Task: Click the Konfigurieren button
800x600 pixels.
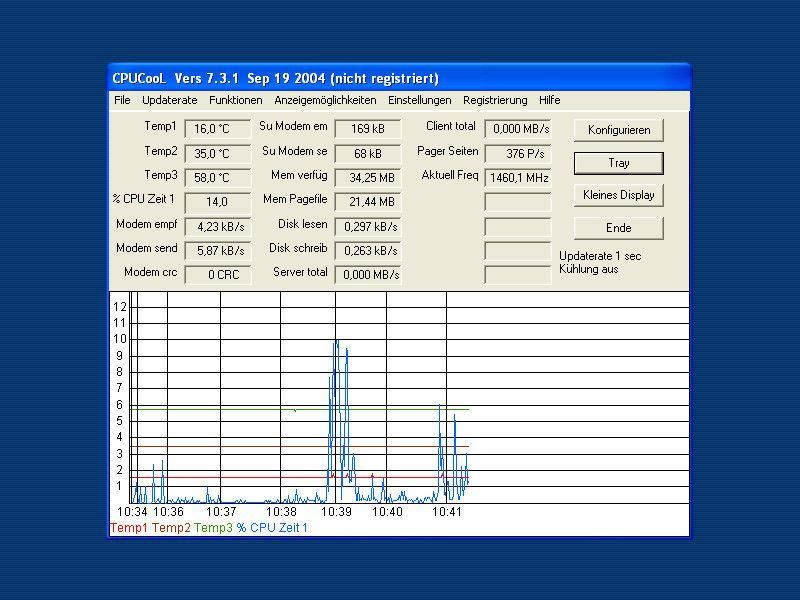Action: [x=618, y=130]
